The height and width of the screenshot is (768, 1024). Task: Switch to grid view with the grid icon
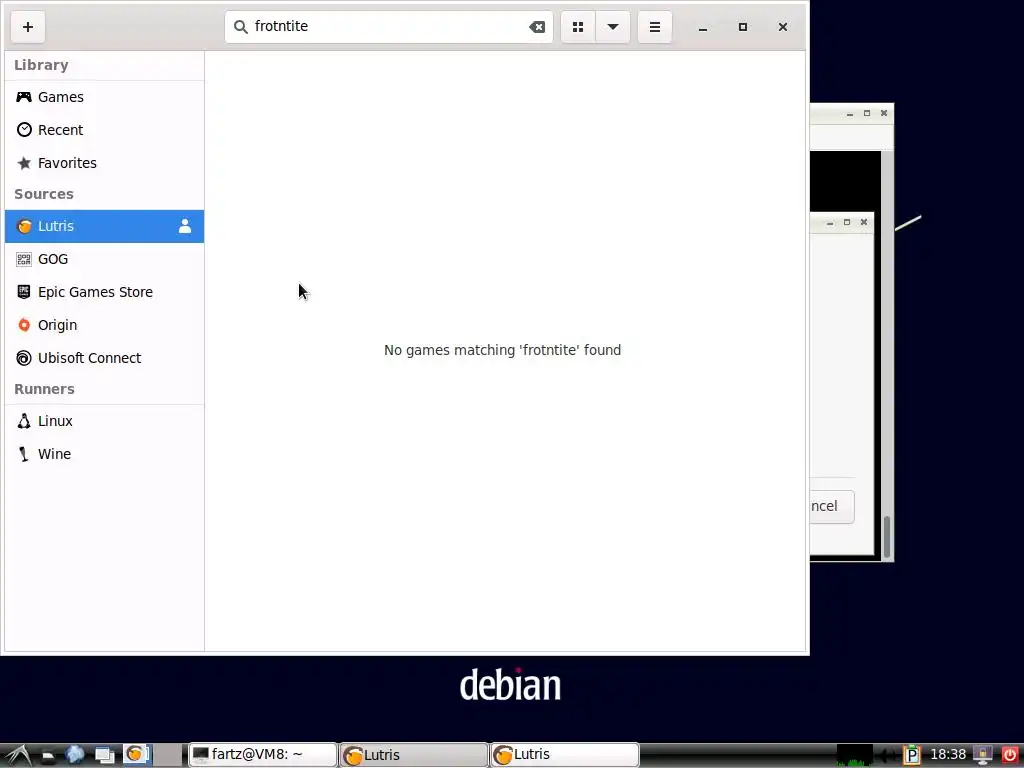tap(578, 27)
